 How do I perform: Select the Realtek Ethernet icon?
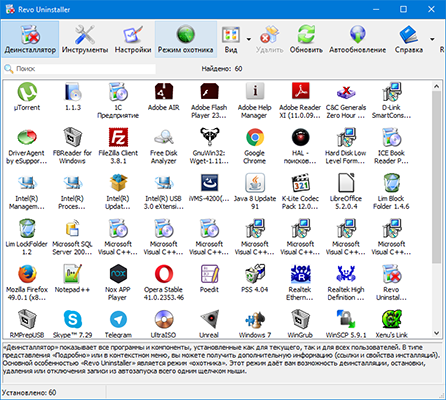point(300,274)
